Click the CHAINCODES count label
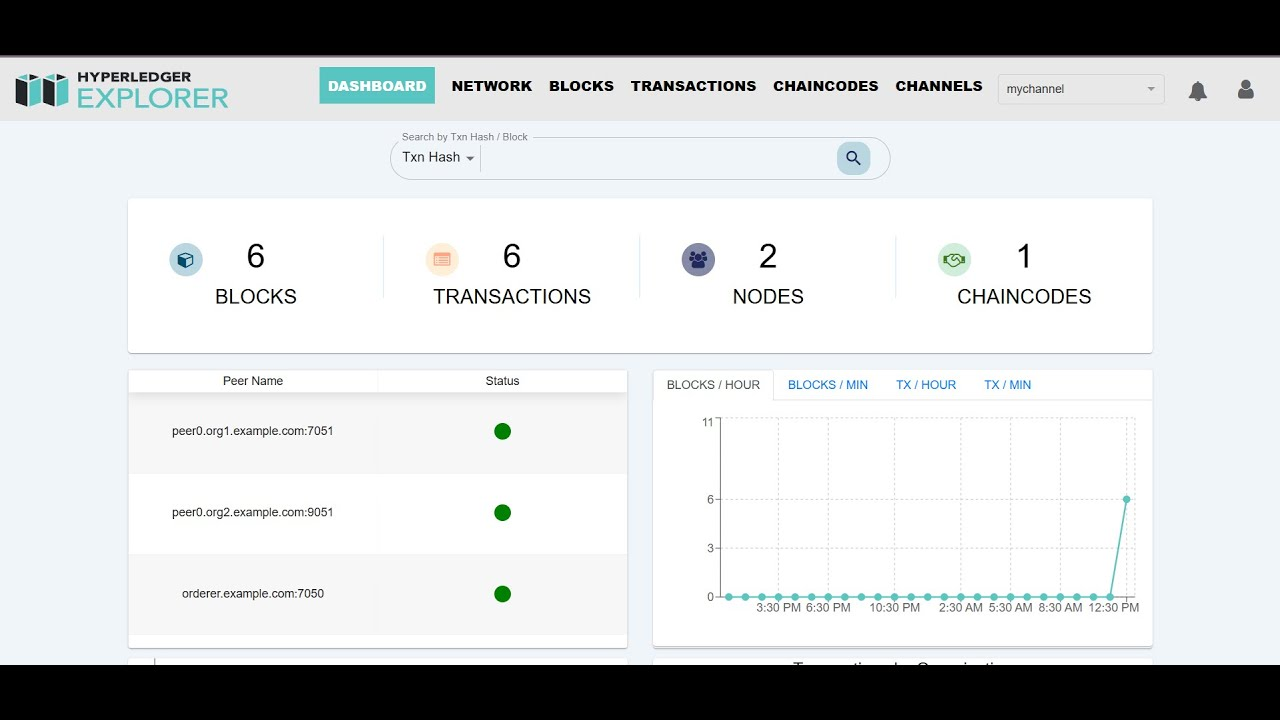The height and width of the screenshot is (720, 1280). pos(1024,297)
